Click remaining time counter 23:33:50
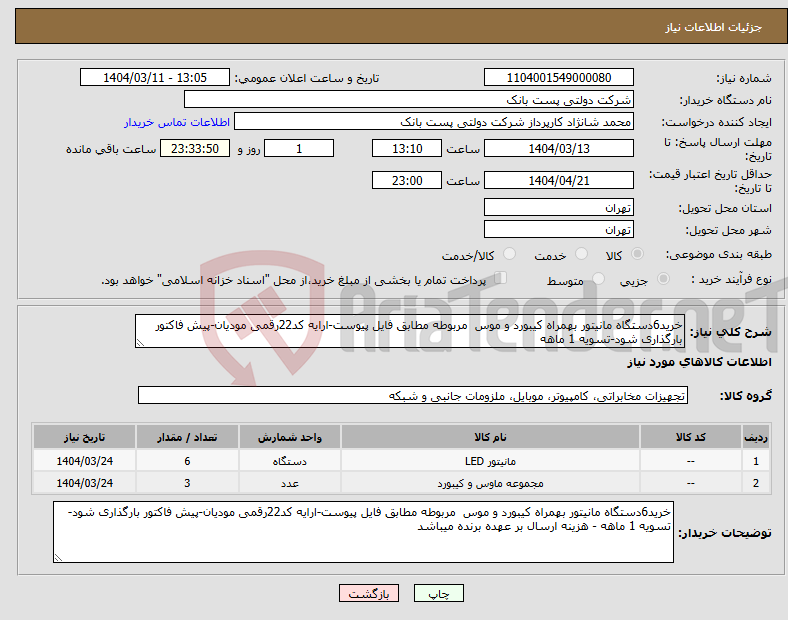Screen dimensions: 788x620 [195, 148]
